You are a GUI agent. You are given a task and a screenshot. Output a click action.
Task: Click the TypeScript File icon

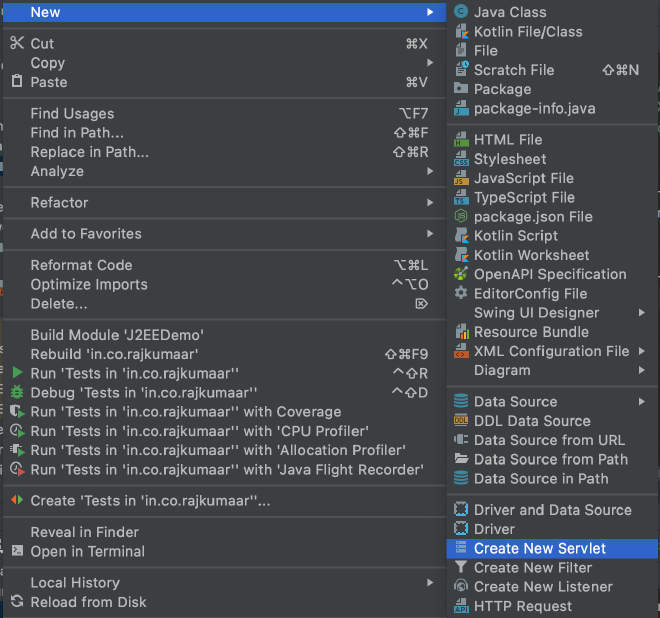click(461, 197)
